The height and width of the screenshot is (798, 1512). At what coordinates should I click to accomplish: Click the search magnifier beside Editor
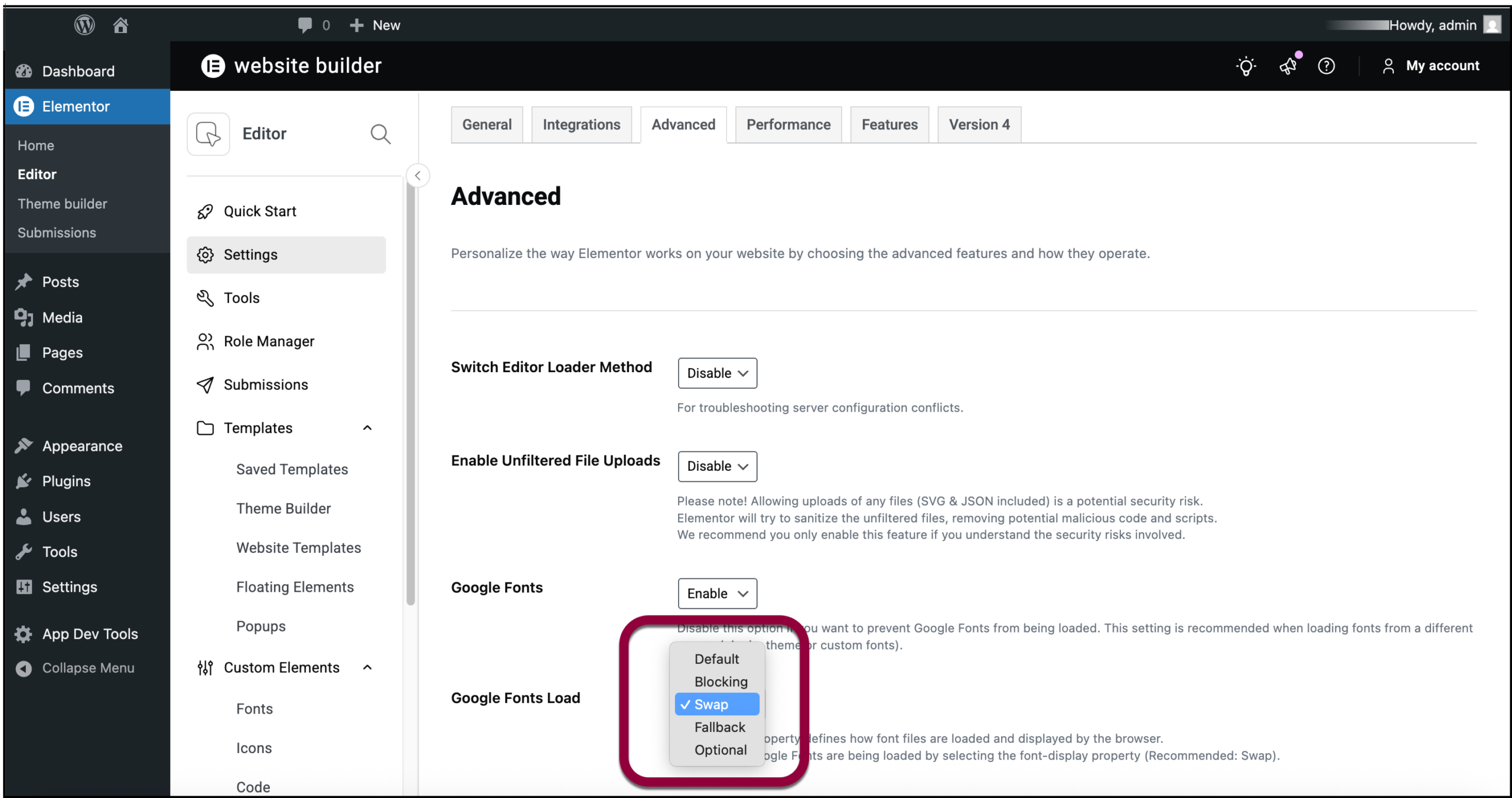[380, 134]
